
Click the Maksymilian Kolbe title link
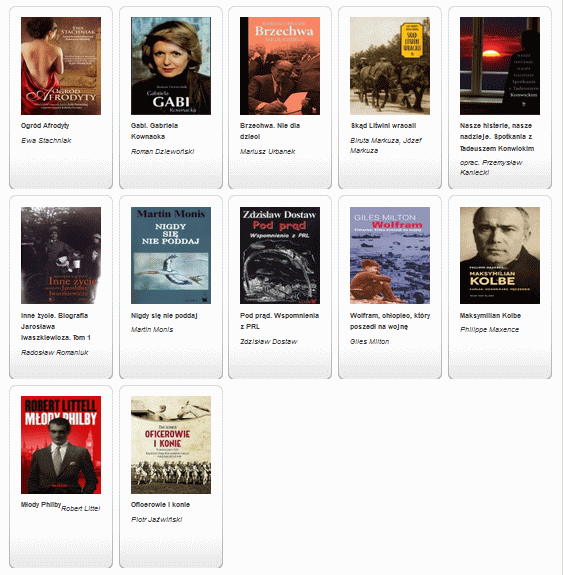(490, 315)
